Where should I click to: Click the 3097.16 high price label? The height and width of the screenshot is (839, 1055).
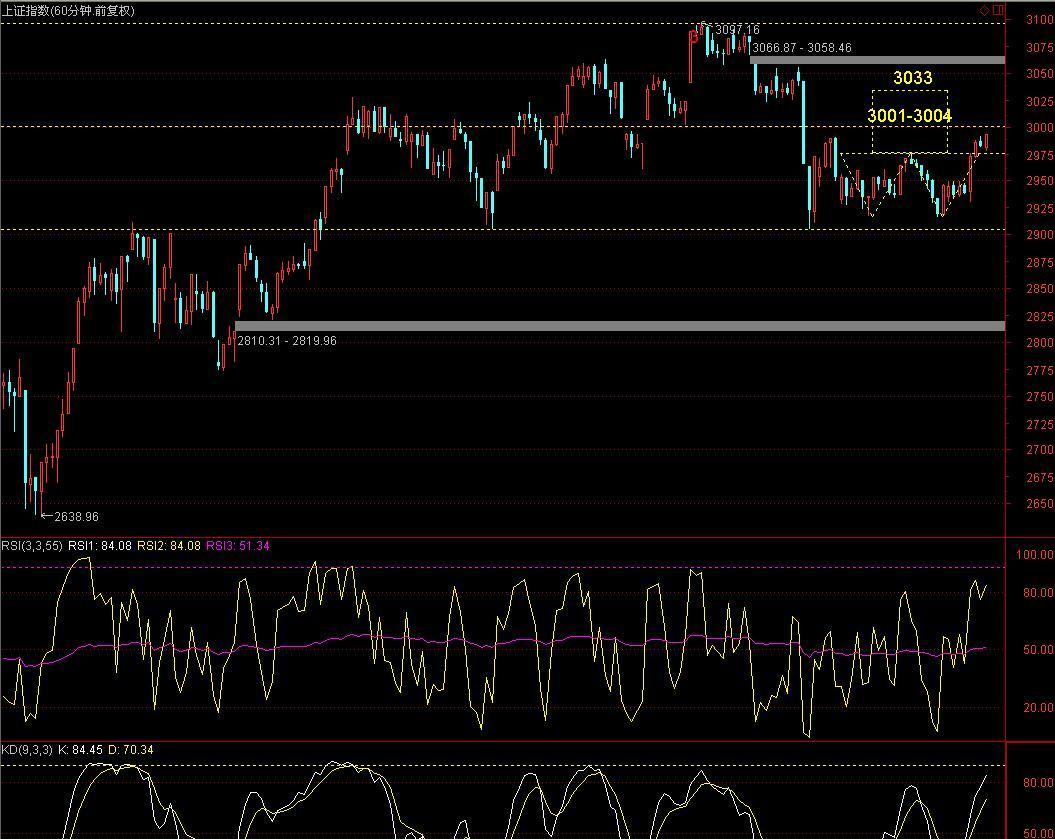click(x=737, y=30)
